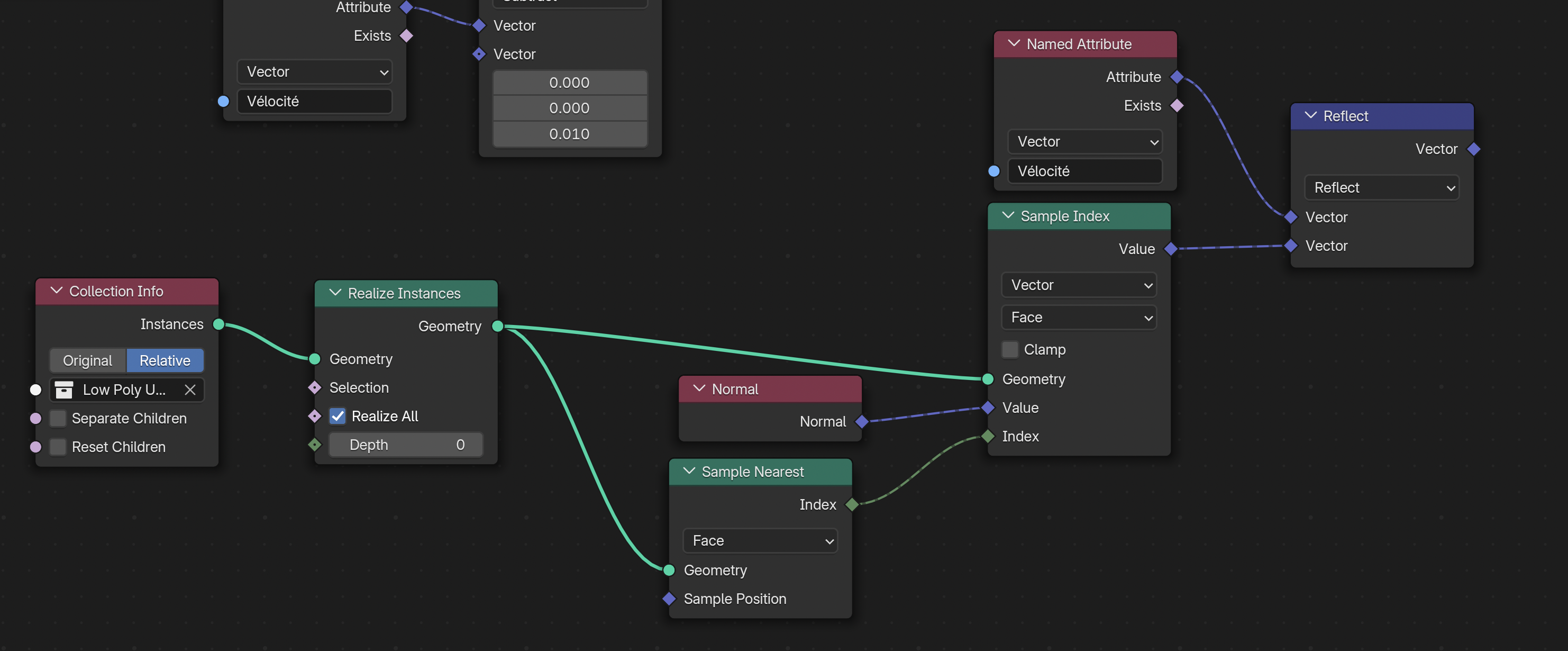Click Reflect Vector output socket
Screen dimensions: 1568x651
point(1474,149)
